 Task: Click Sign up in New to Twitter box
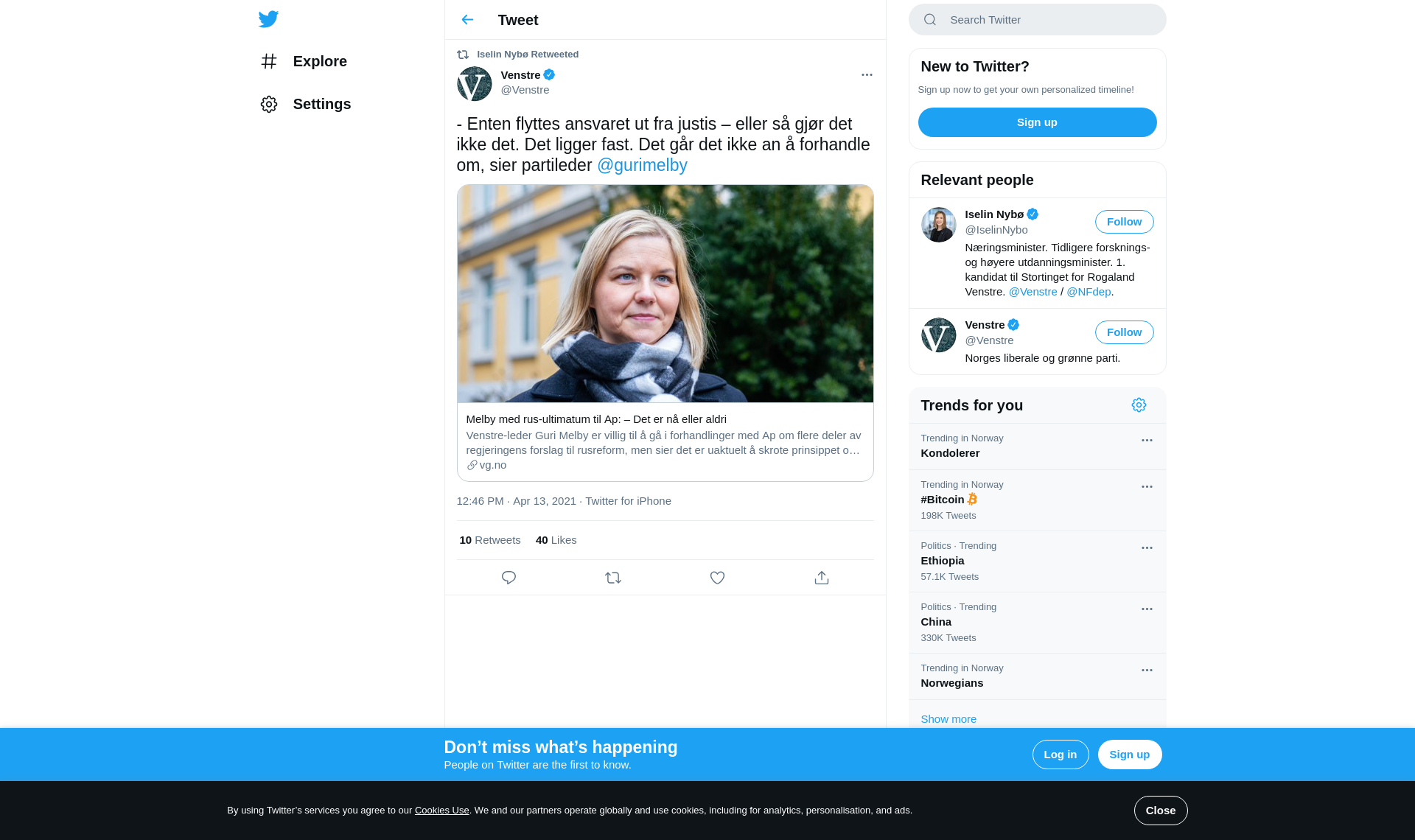[x=1038, y=122]
